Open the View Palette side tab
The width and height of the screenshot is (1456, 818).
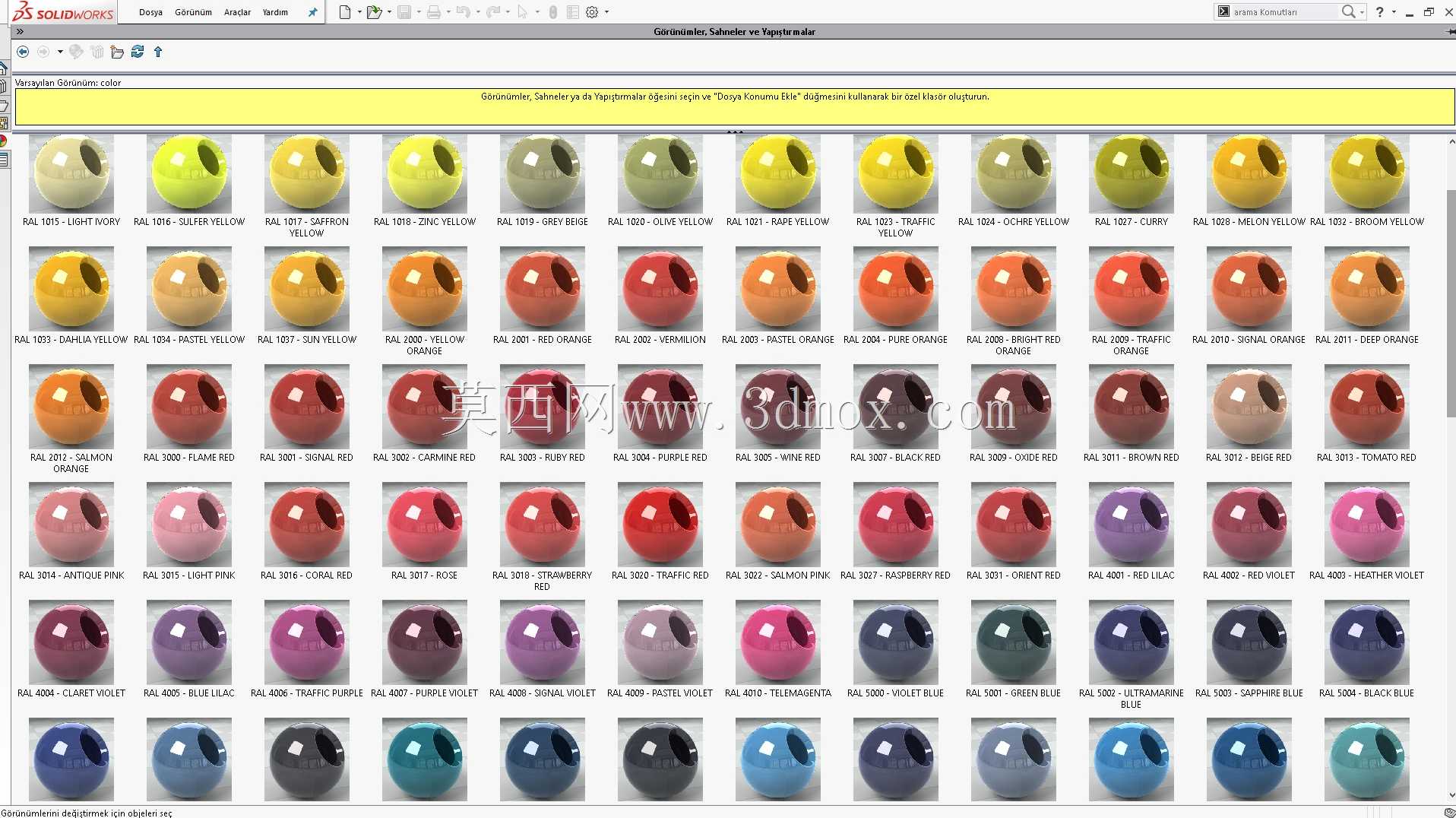pyautogui.click(x=4, y=122)
